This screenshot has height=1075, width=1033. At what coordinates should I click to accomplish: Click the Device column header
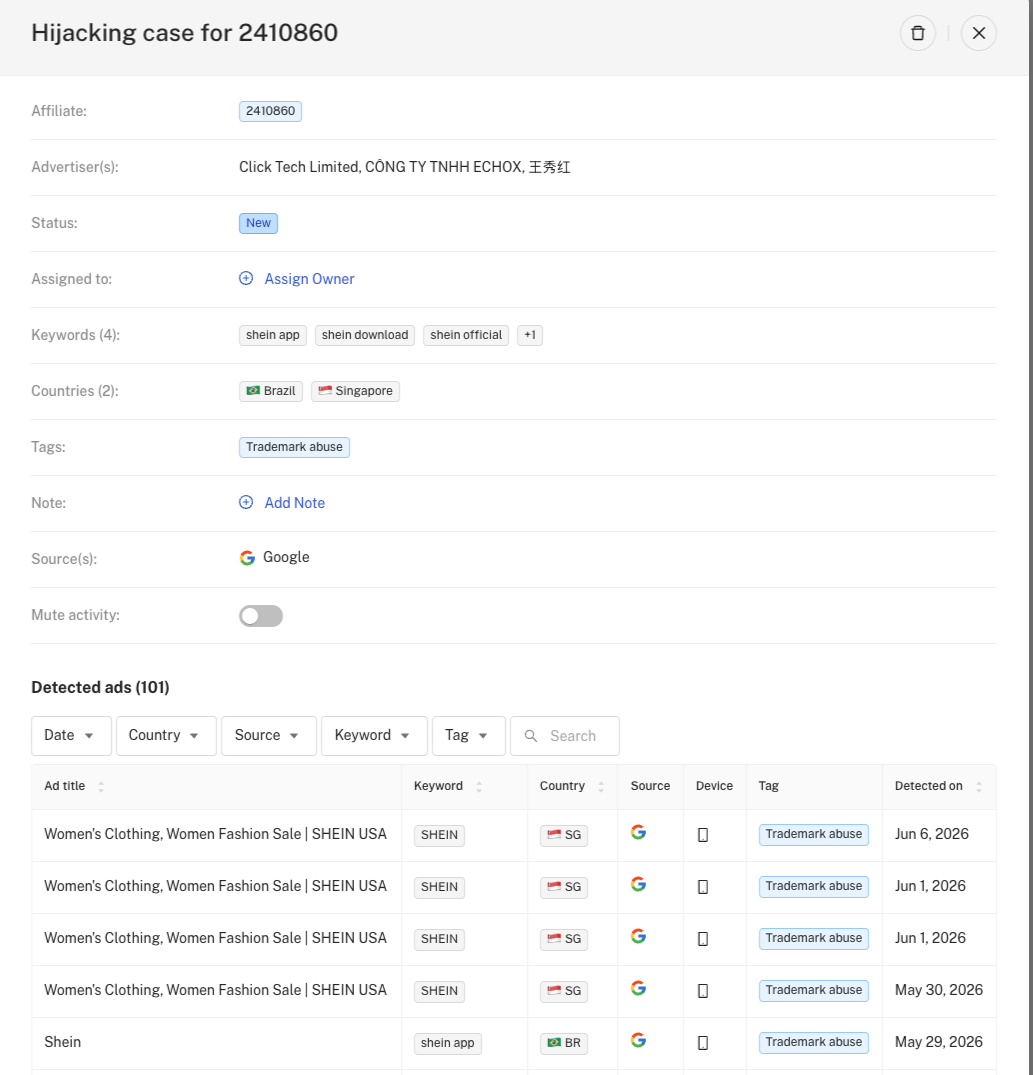(x=714, y=786)
